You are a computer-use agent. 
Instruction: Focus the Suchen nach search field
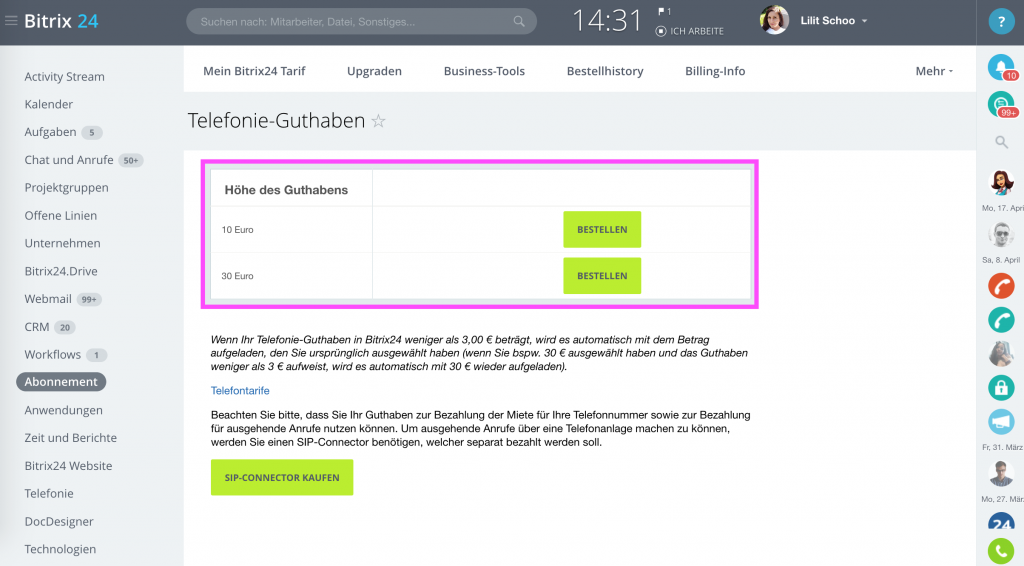click(361, 22)
